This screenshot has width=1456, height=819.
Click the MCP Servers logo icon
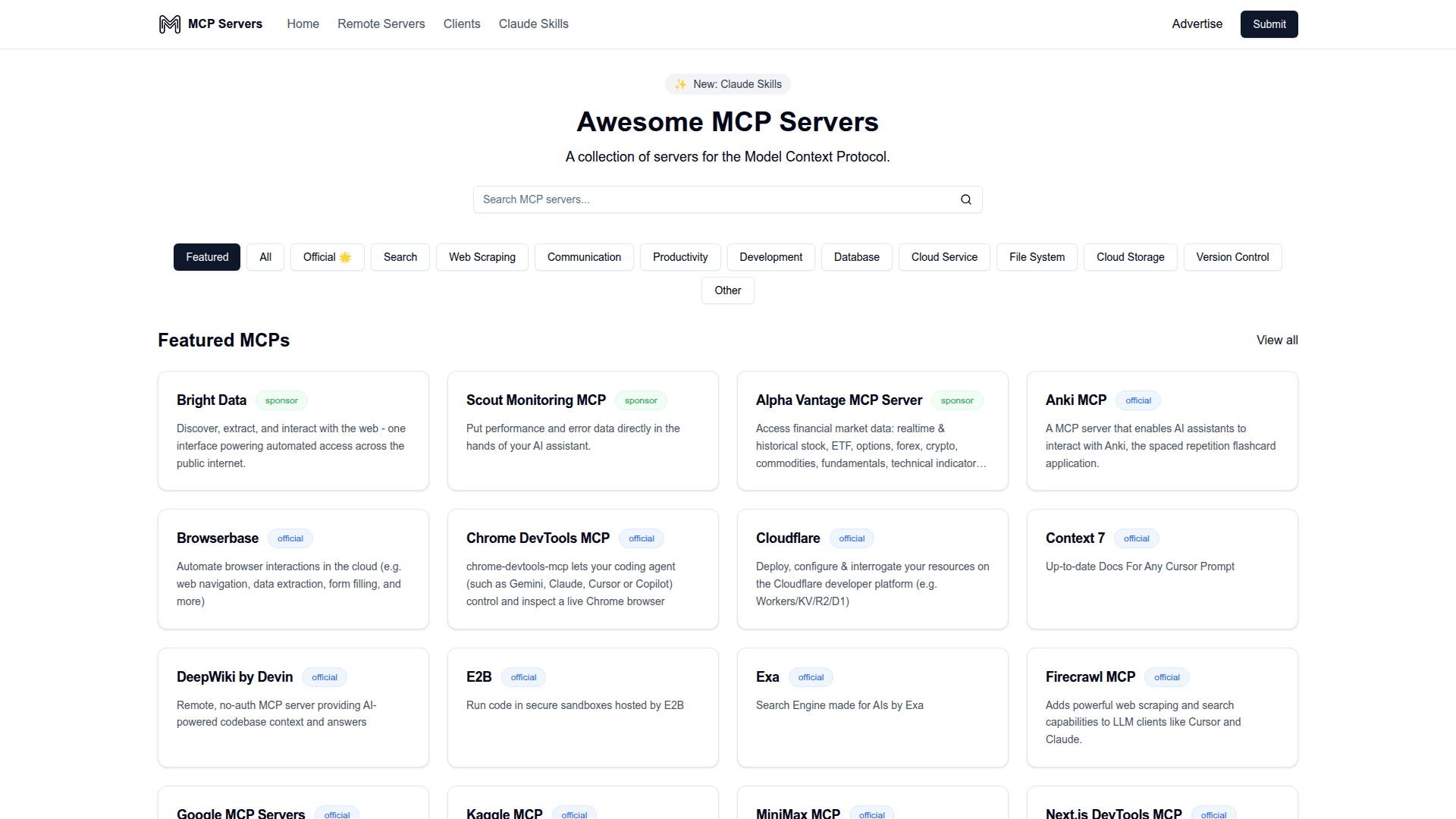pos(168,24)
